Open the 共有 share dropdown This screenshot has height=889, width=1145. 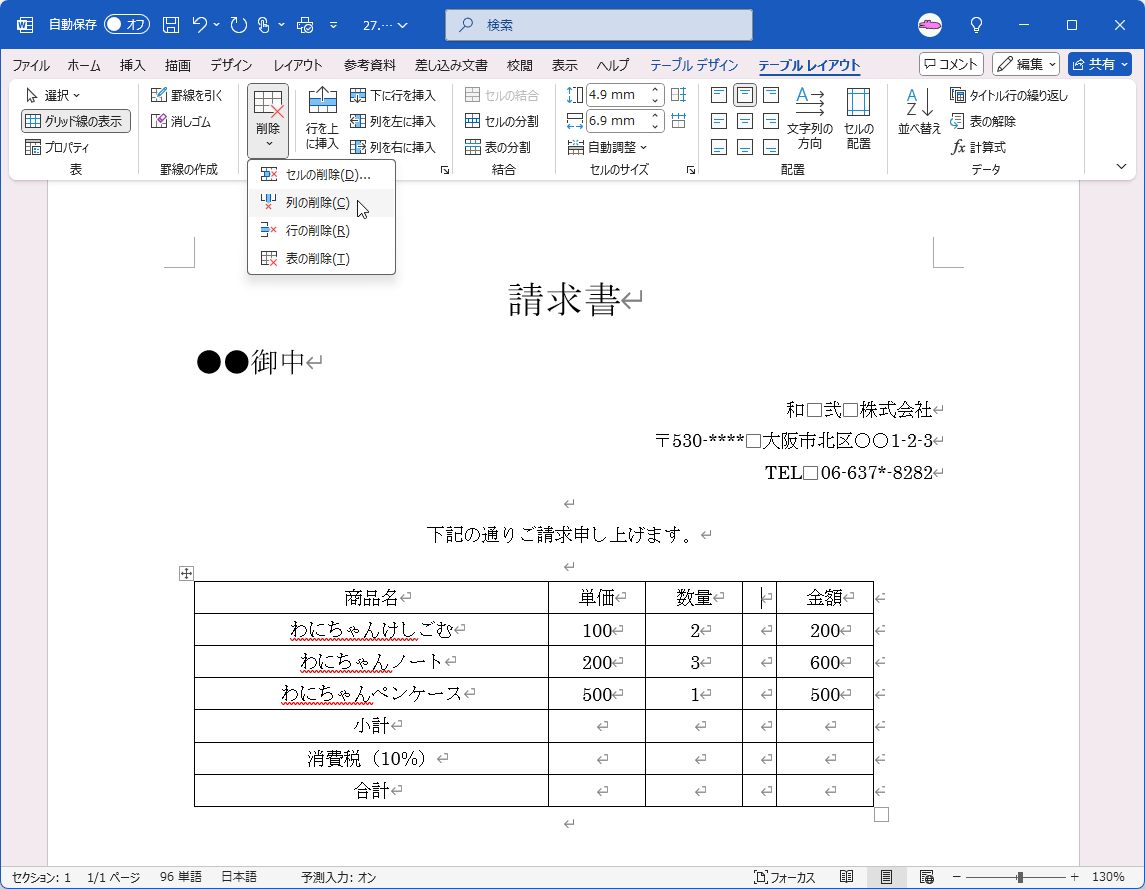[1099, 64]
